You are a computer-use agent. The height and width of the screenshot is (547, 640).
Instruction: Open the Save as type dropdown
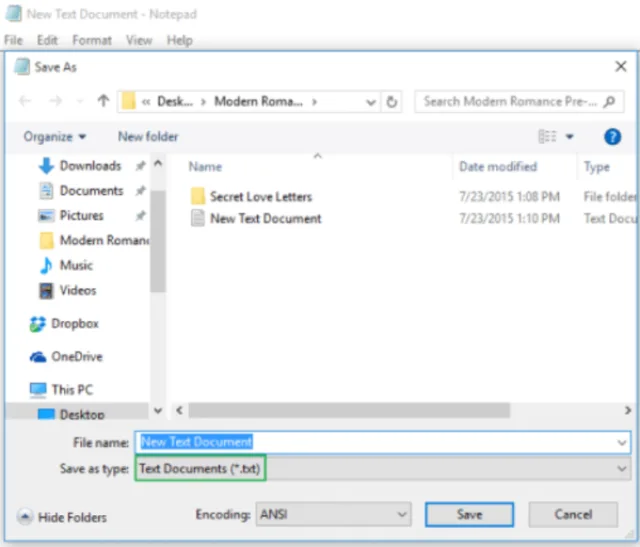383,468
